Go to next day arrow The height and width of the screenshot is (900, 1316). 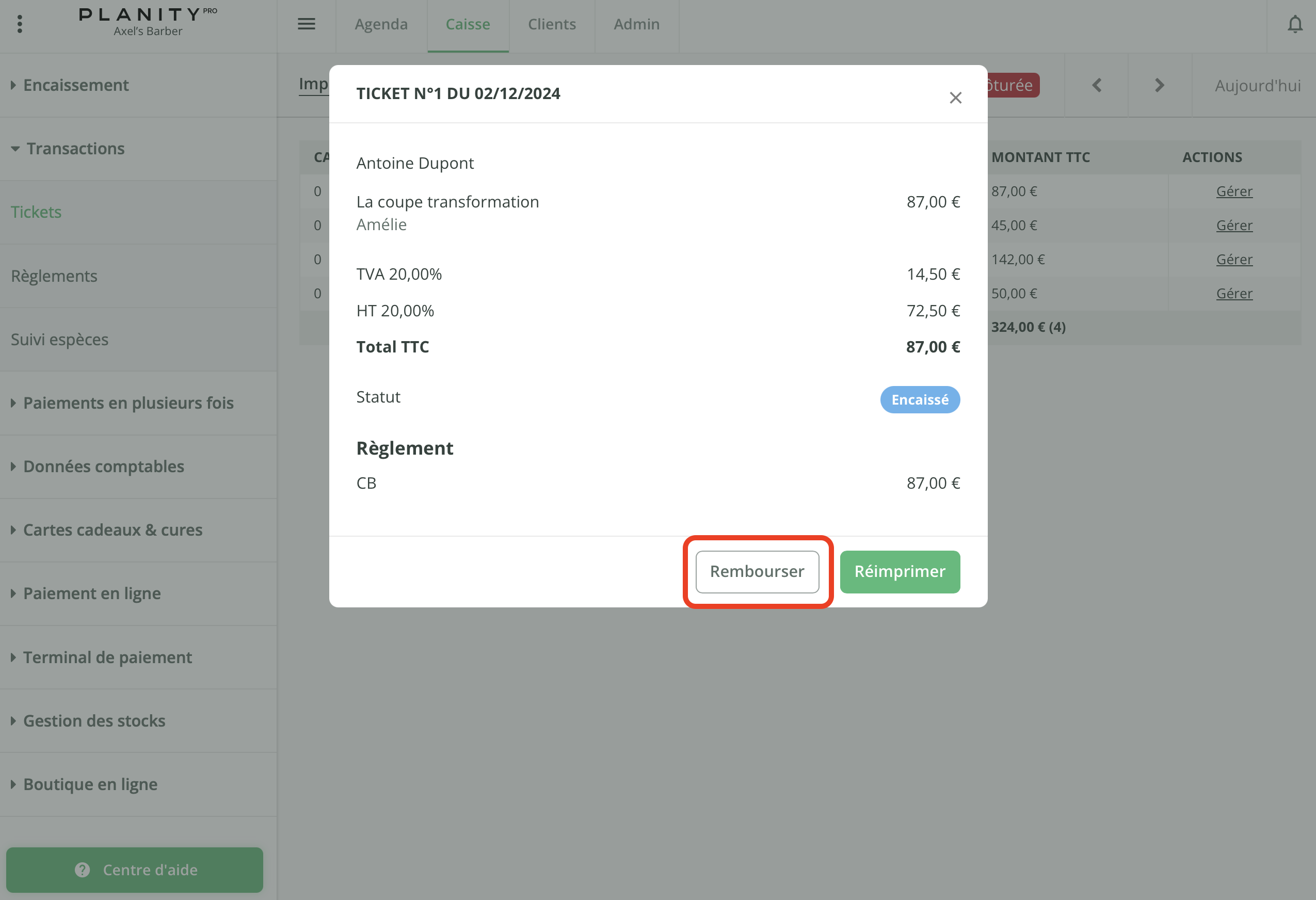(x=1159, y=86)
